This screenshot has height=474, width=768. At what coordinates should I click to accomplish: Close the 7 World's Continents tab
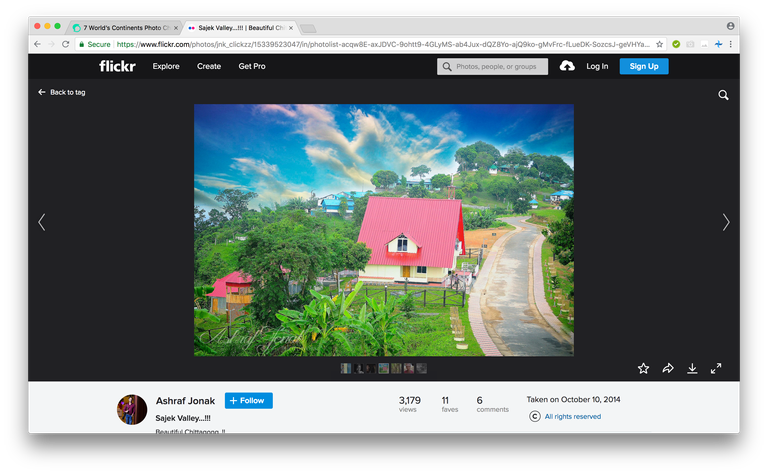[176, 28]
